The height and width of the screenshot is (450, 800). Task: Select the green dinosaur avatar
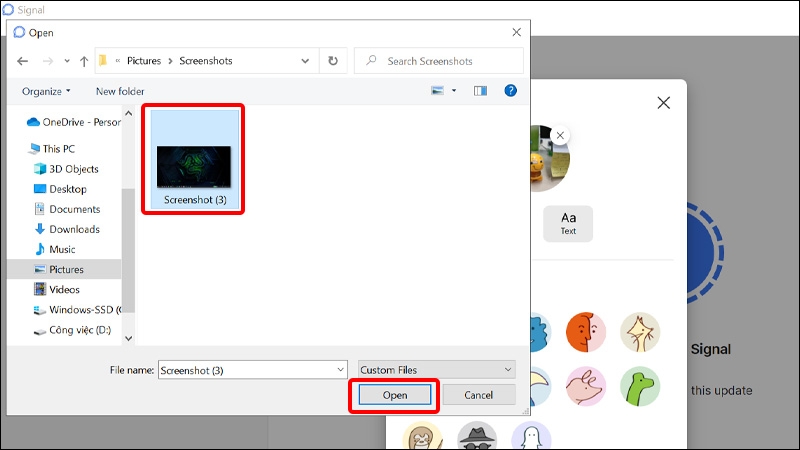(640, 386)
